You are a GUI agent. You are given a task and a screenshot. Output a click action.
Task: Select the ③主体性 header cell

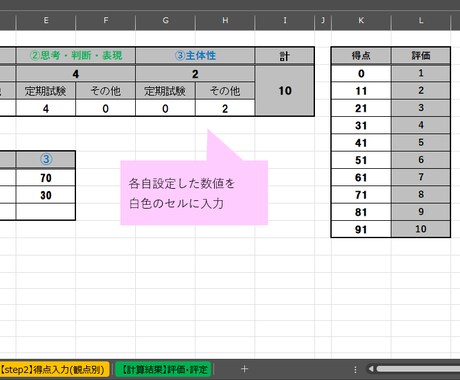click(195, 55)
